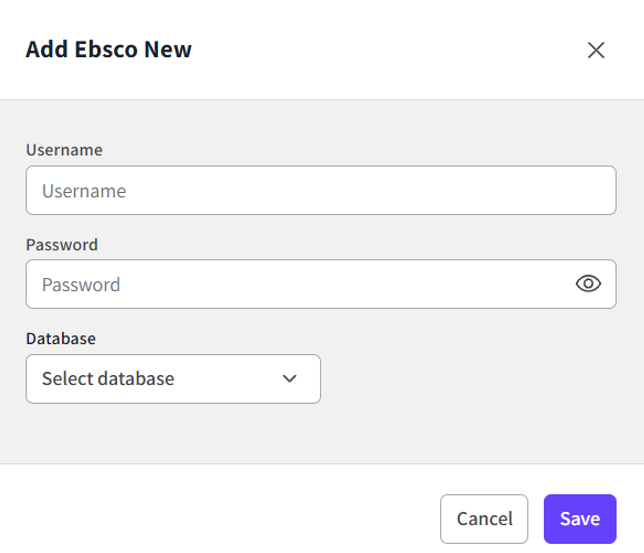Toggle password visibility with the eye icon
Viewport: 644px width, 553px height.
pyautogui.click(x=588, y=284)
